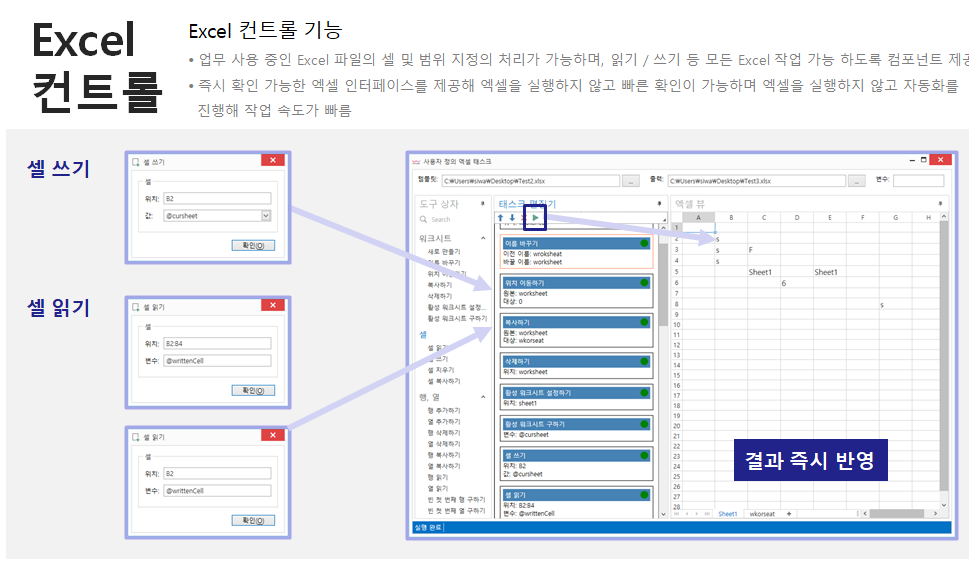This screenshot has height=569, width=969.
Task: Move the selected task up with the up arrow
Action: (501, 217)
